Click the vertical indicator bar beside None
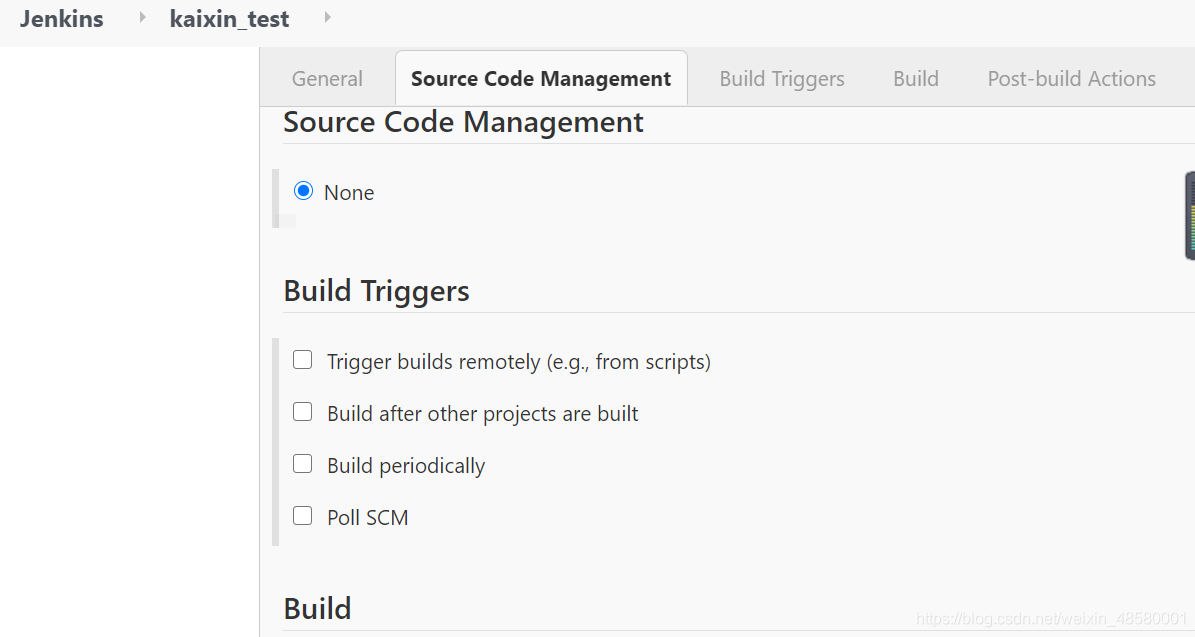The image size is (1195, 637). click(x=277, y=199)
